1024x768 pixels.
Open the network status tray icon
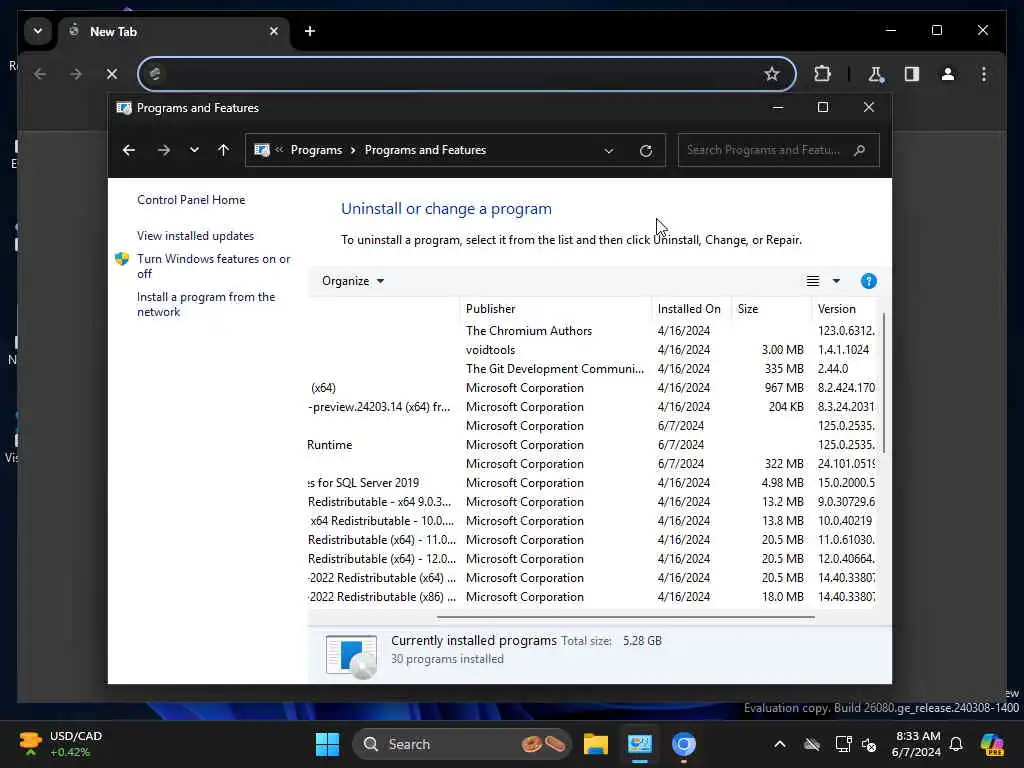[843, 744]
